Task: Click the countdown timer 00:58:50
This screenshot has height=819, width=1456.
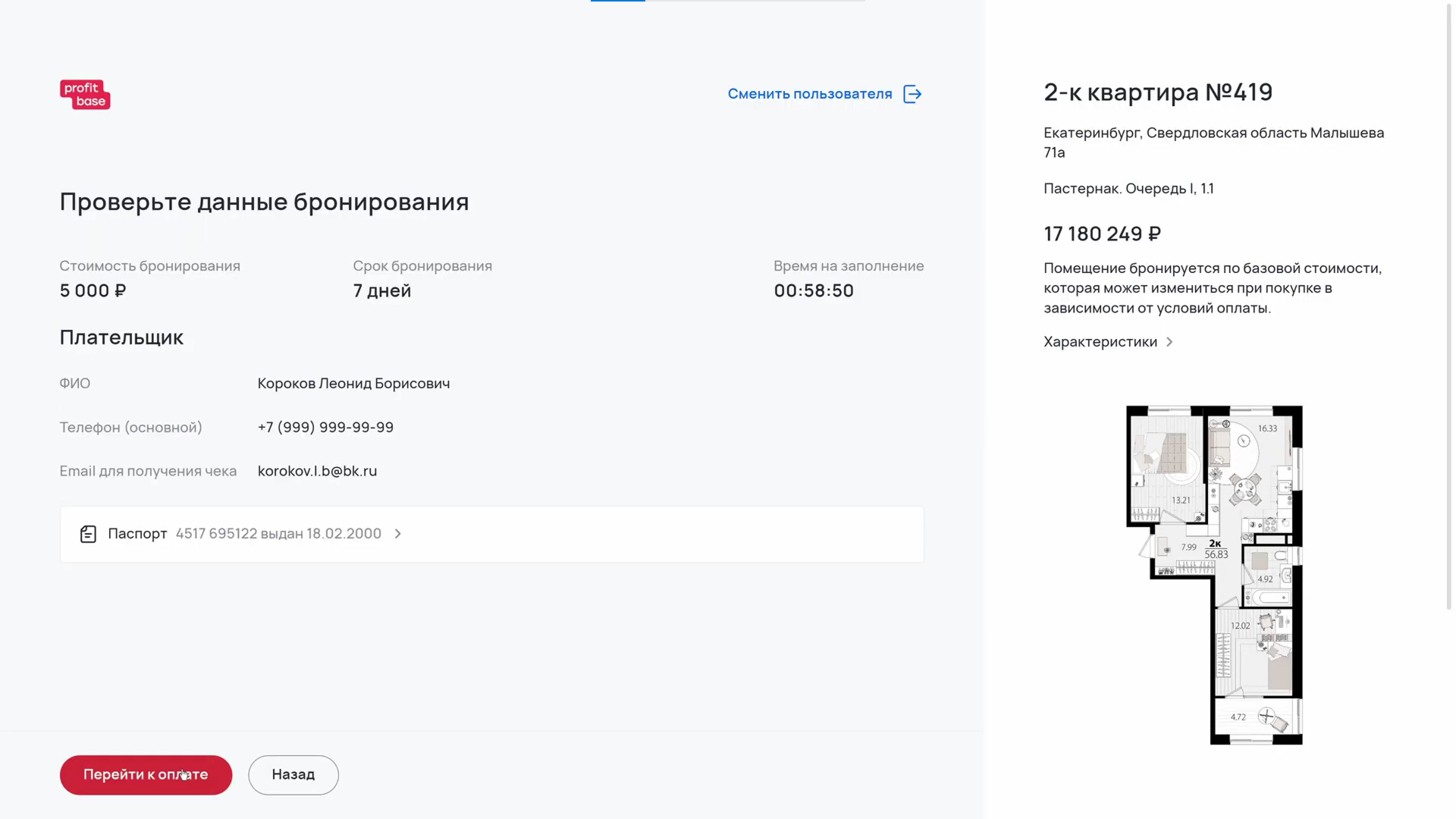Action: [x=814, y=290]
